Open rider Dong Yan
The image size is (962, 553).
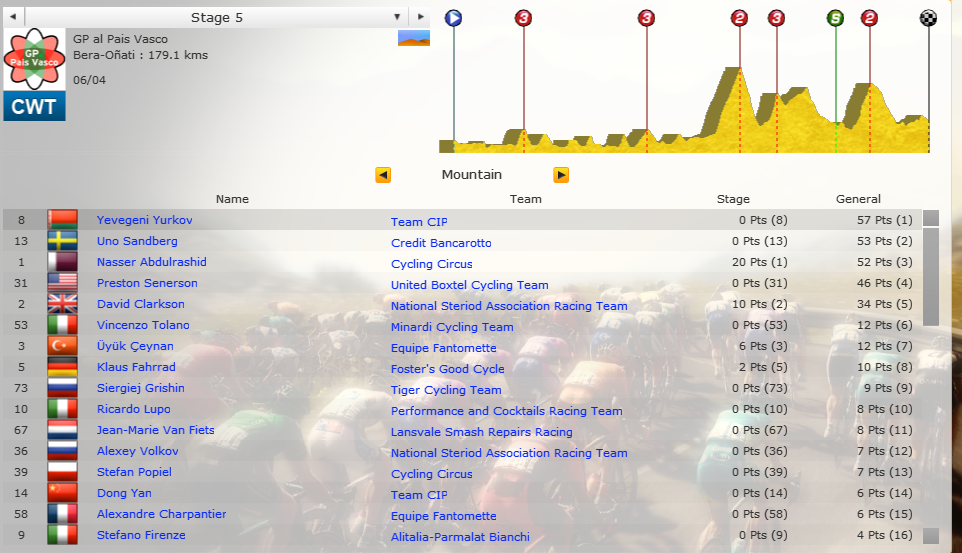coord(124,493)
